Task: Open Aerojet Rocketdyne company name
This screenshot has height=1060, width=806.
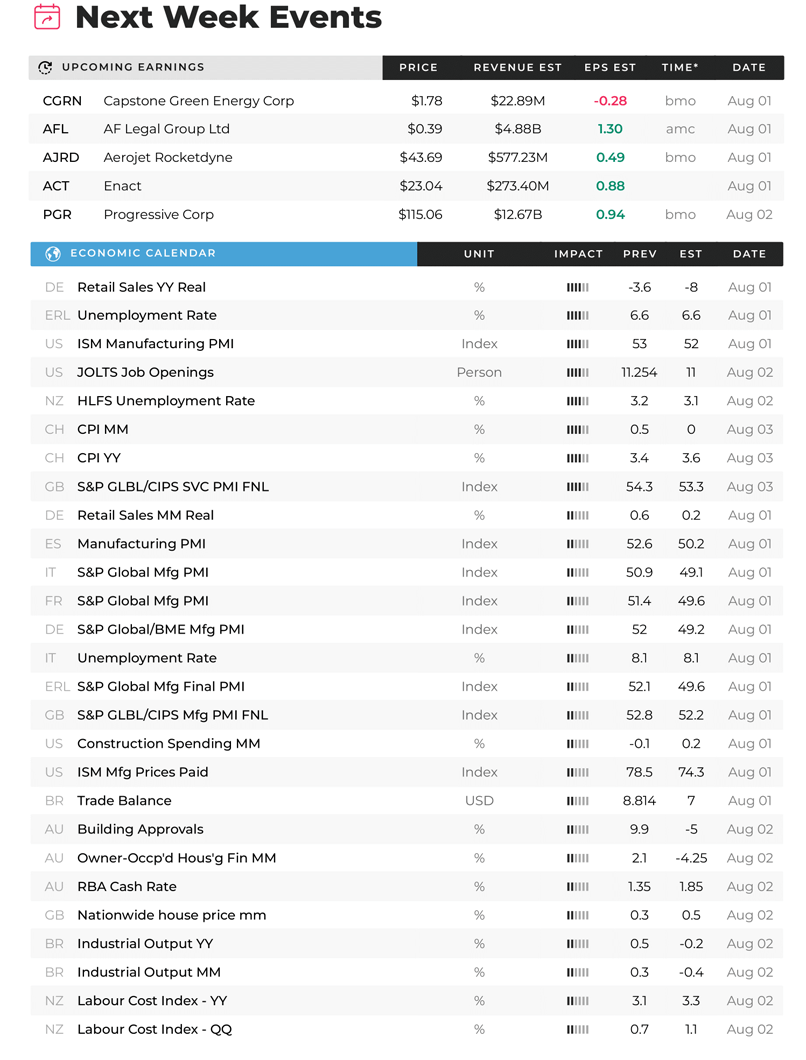Action: click(168, 158)
